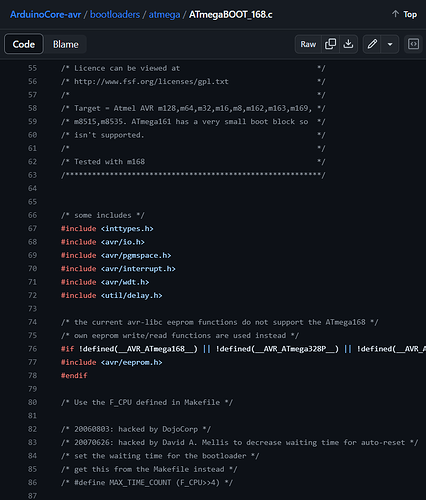426x500 pixels.
Task: Select line number 86
Action: (32, 482)
